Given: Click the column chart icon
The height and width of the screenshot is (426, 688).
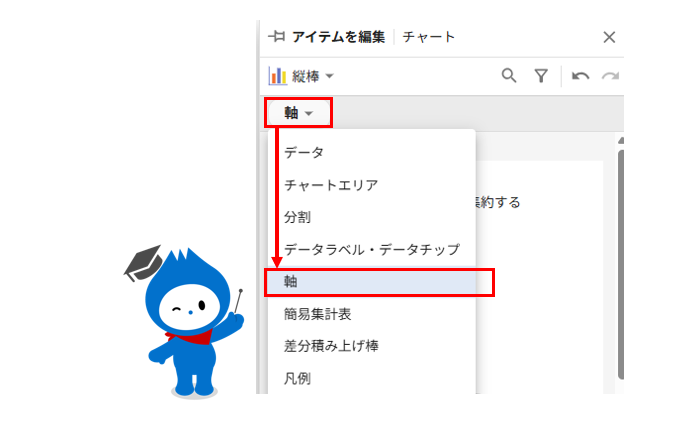Looking at the screenshot, I should (x=277, y=76).
